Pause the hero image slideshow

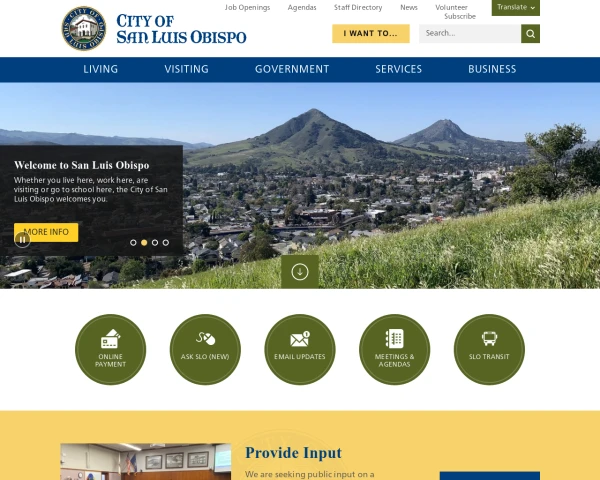point(22,239)
